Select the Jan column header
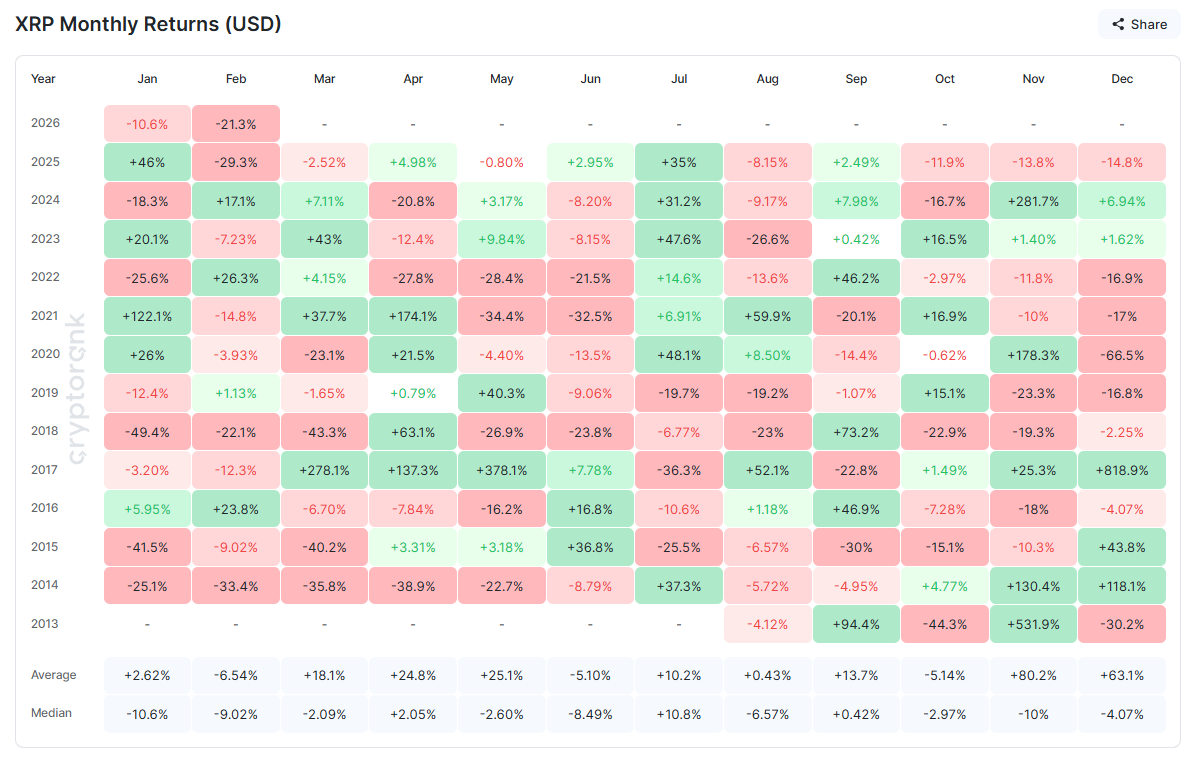 (146, 78)
